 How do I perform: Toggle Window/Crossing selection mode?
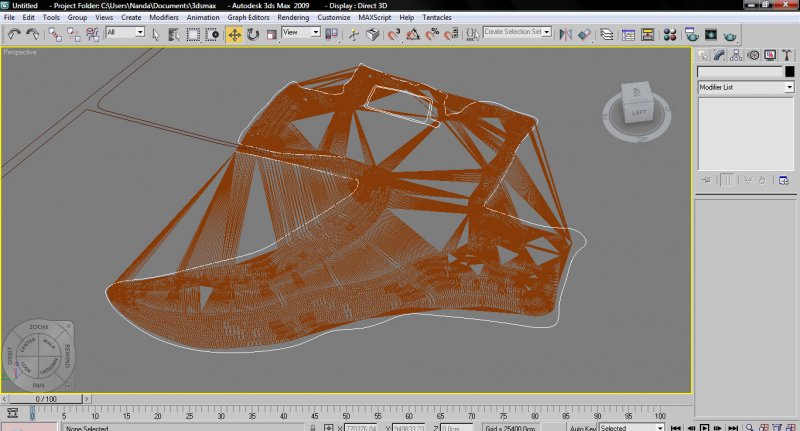pos(211,34)
